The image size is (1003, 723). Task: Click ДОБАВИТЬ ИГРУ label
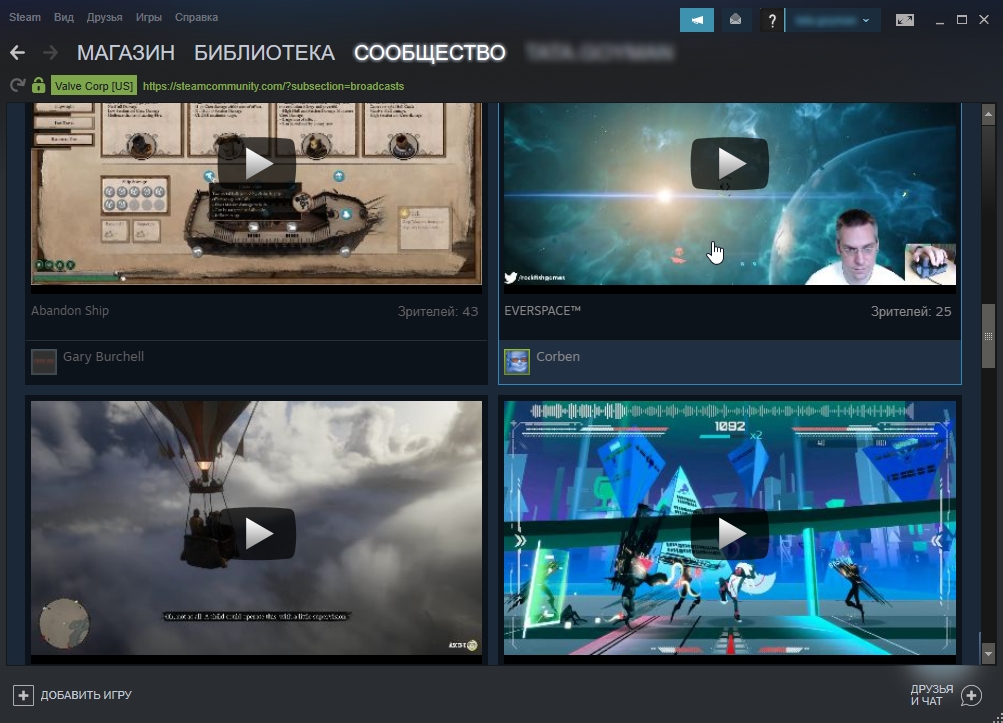click(86, 695)
